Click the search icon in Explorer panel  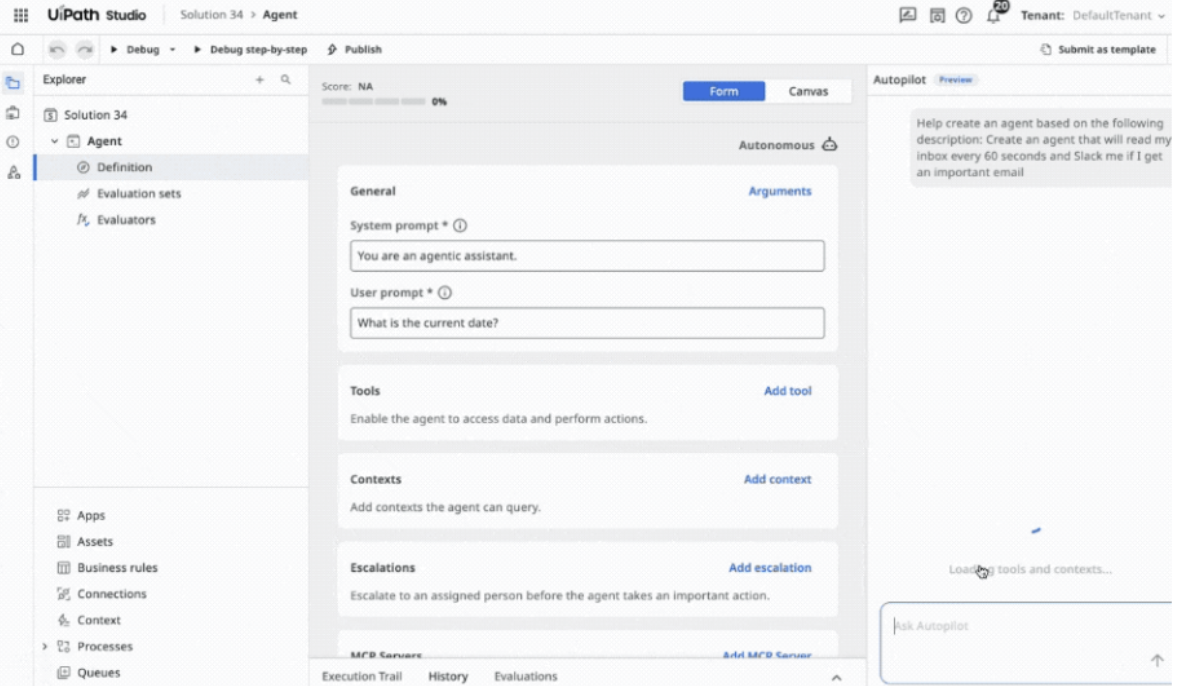tap(286, 80)
